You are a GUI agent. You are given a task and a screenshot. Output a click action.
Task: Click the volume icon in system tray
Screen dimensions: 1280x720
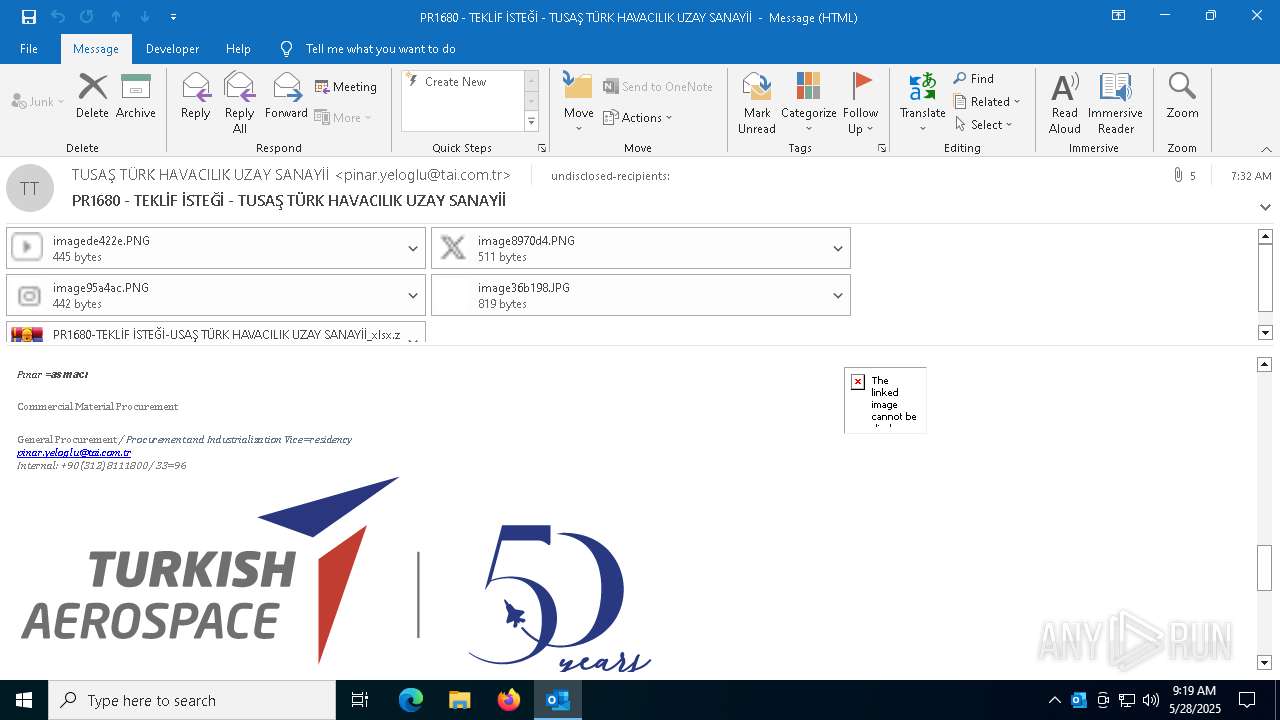pyautogui.click(x=1151, y=700)
